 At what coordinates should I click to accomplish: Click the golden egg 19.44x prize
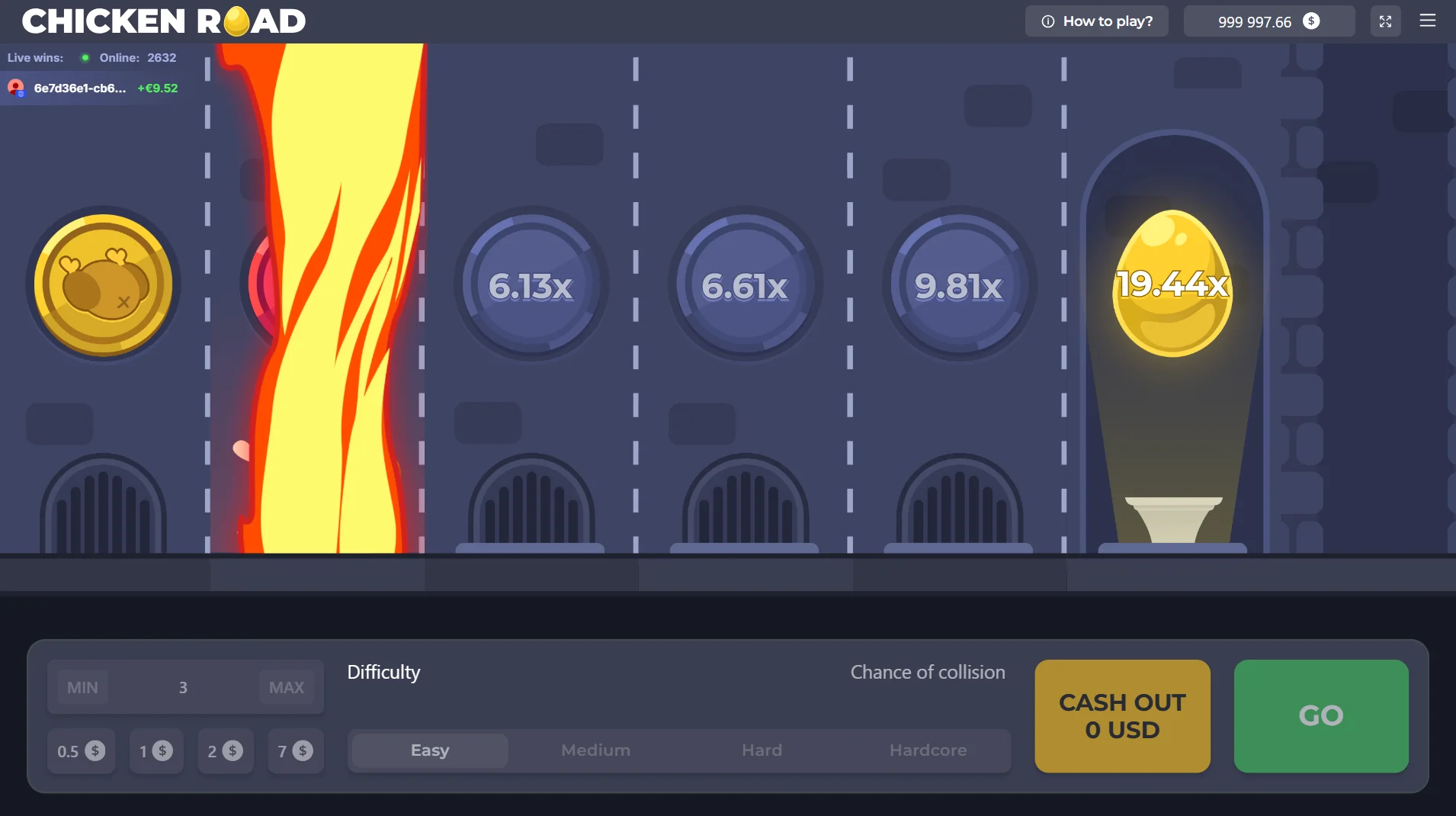1172,284
